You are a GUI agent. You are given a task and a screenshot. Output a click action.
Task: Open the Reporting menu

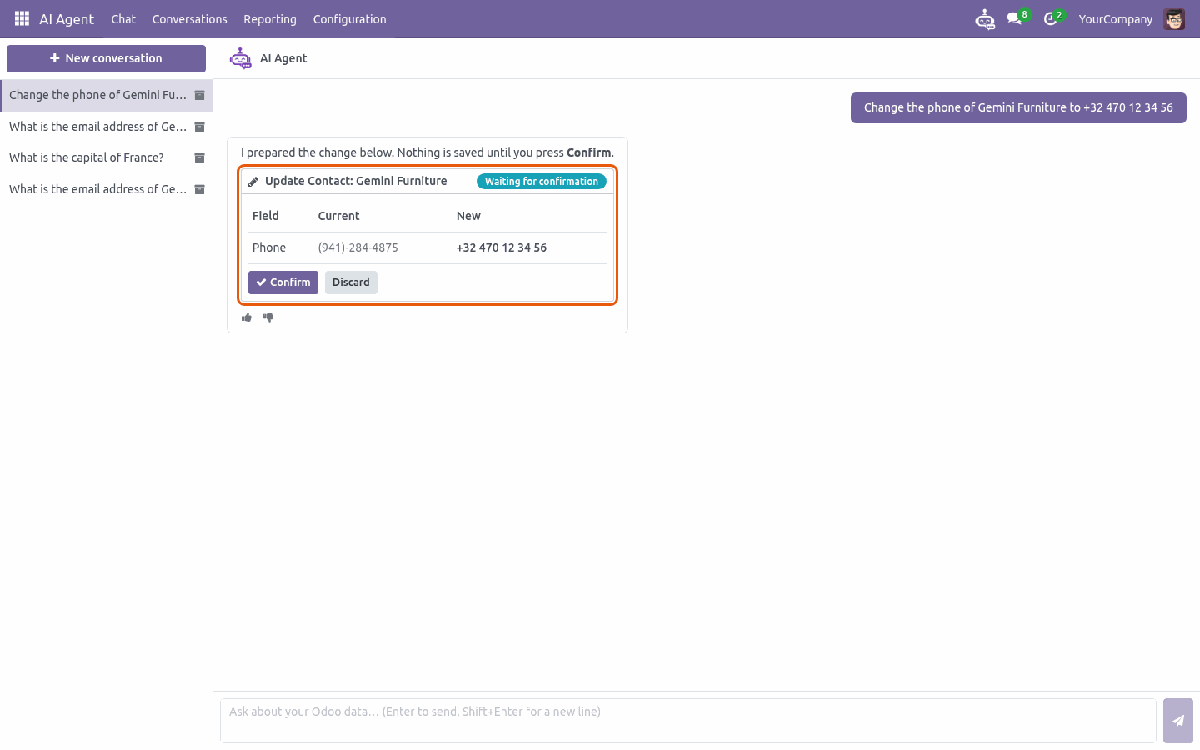tap(270, 19)
